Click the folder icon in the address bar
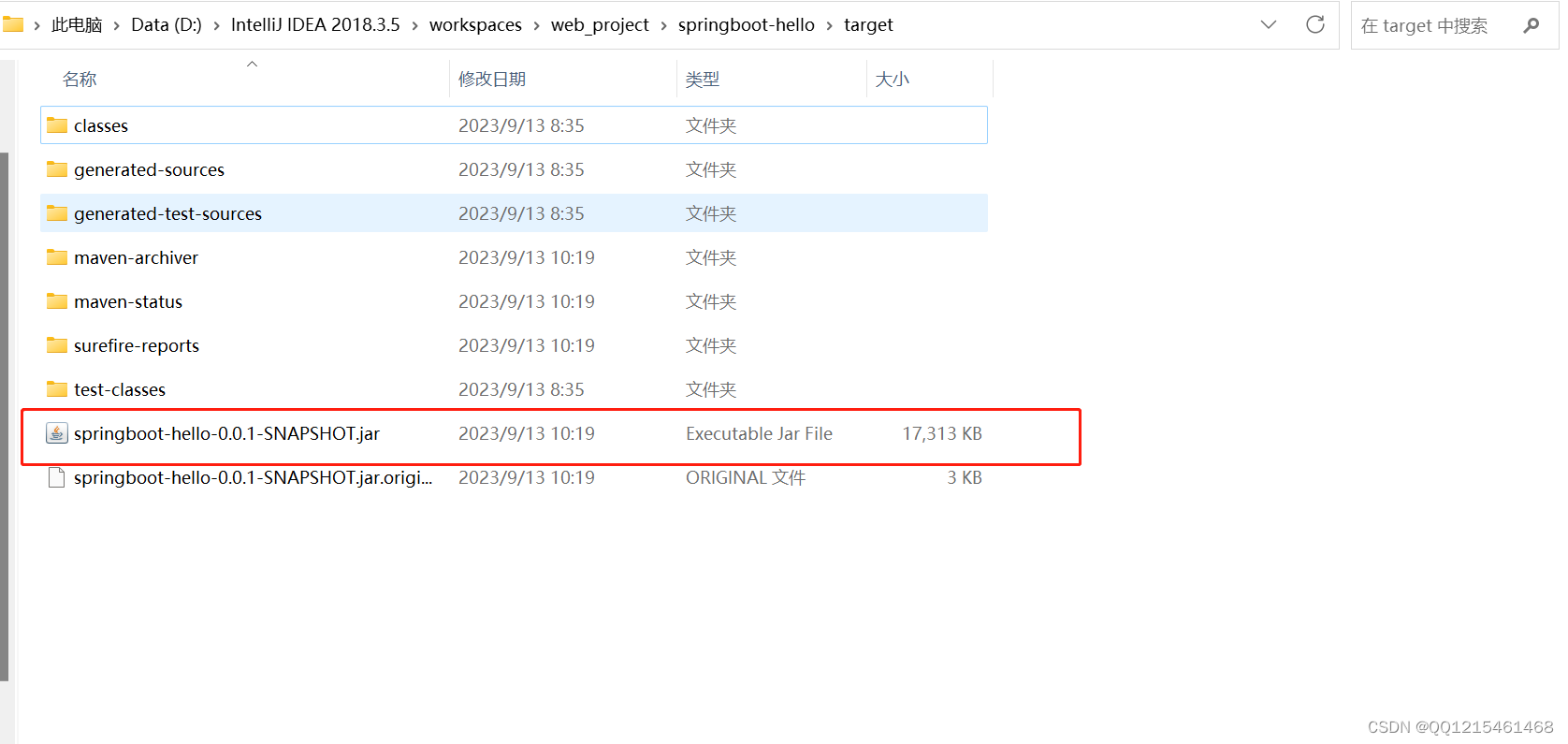Screen dimensions: 1568x744 tap(13, 24)
